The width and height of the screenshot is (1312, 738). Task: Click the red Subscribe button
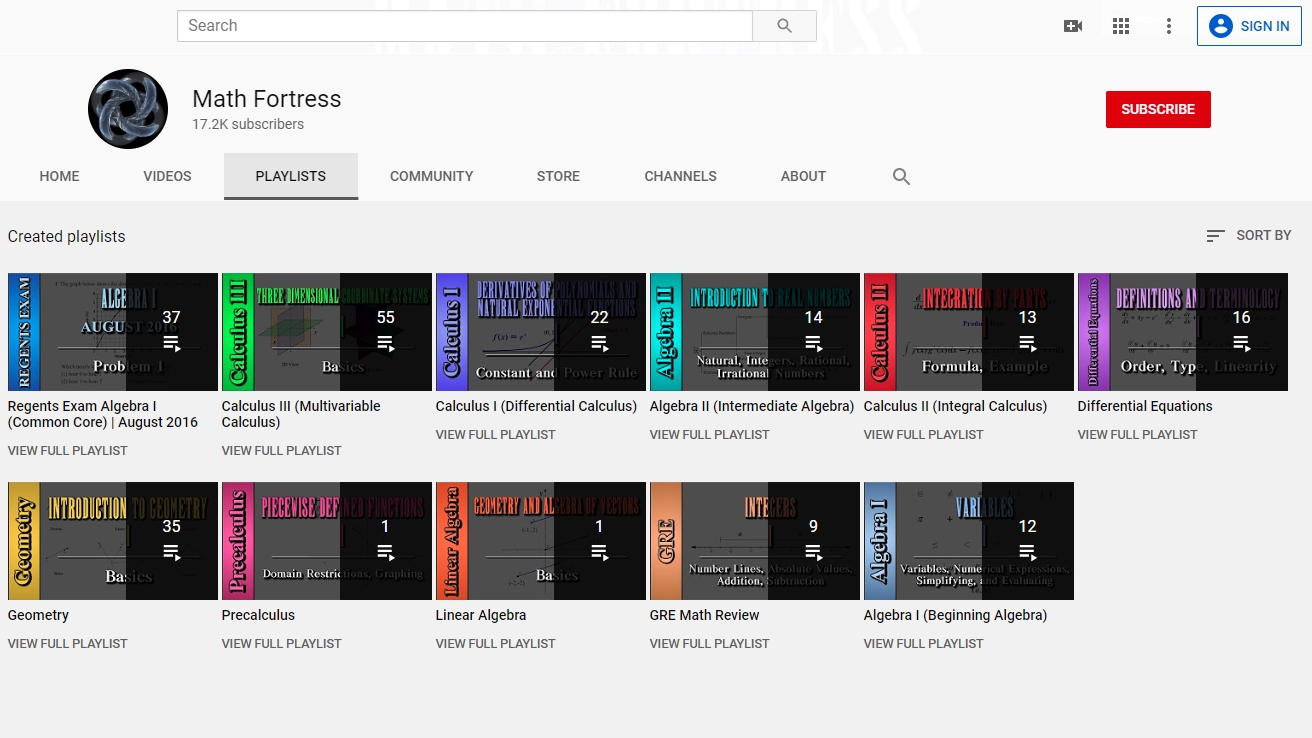(1158, 109)
